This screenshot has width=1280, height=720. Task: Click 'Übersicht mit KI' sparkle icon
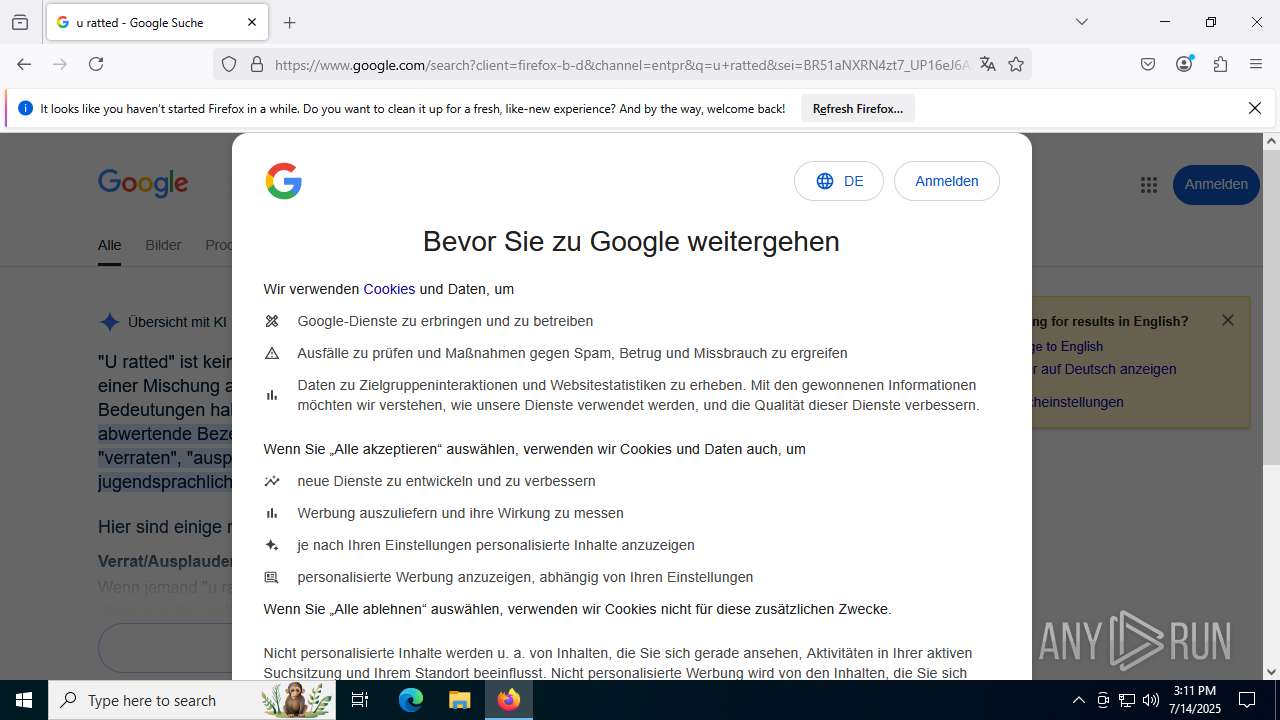coord(109,322)
